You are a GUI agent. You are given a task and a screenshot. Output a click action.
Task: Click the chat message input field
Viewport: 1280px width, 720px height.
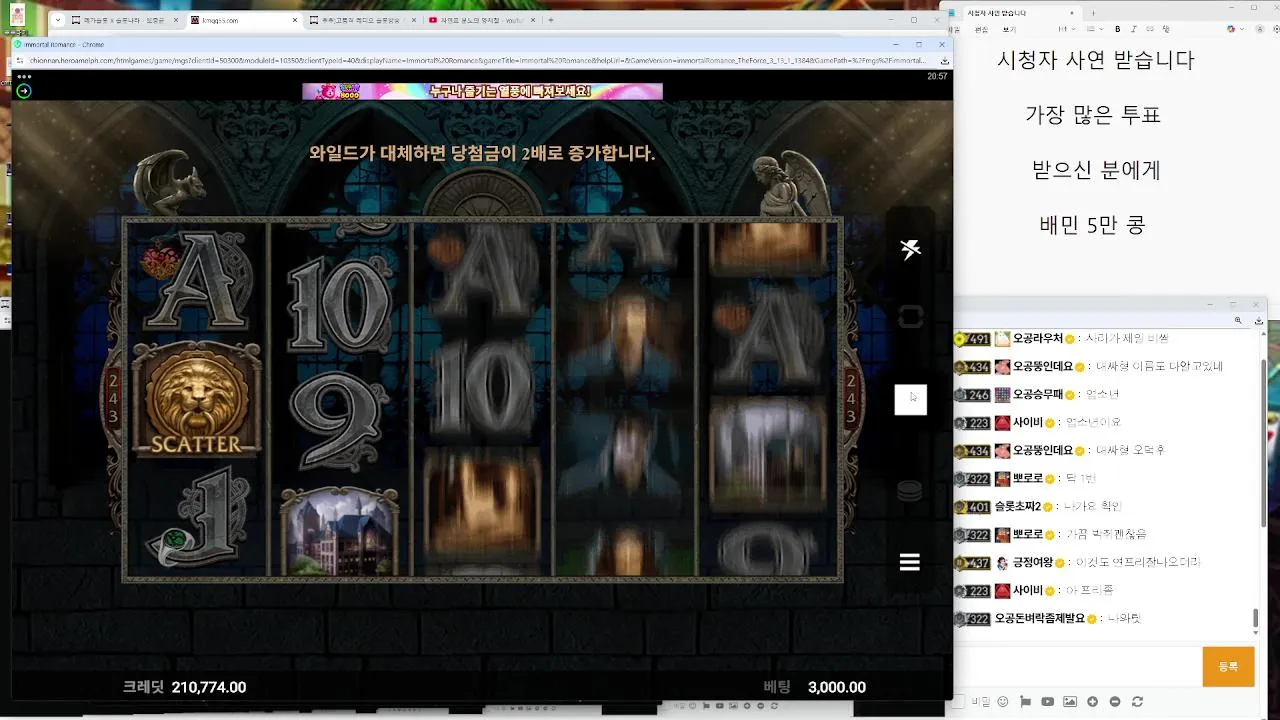(1077, 666)
